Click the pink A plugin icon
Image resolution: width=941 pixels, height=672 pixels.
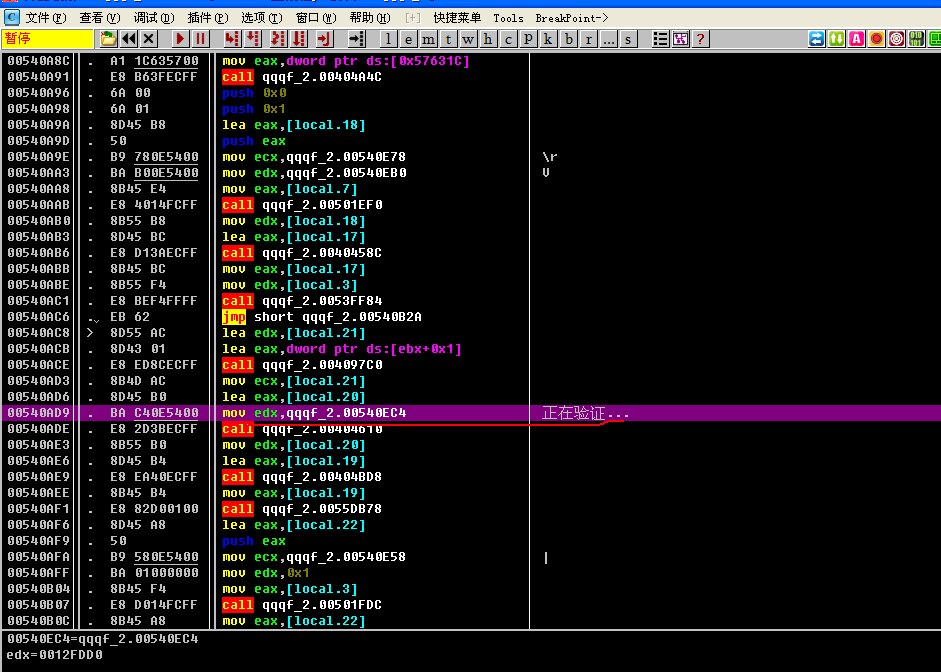coord(856,39)
